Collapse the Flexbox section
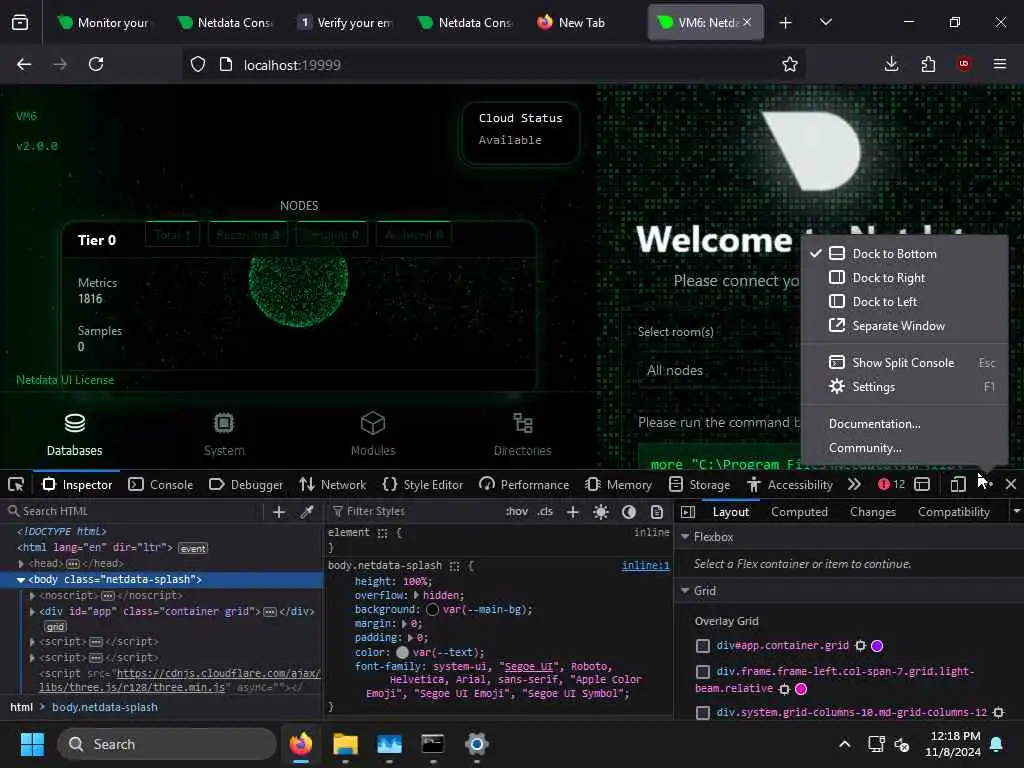The height and width of the screenshot is (768, 1024). click(x=685, y=537)
